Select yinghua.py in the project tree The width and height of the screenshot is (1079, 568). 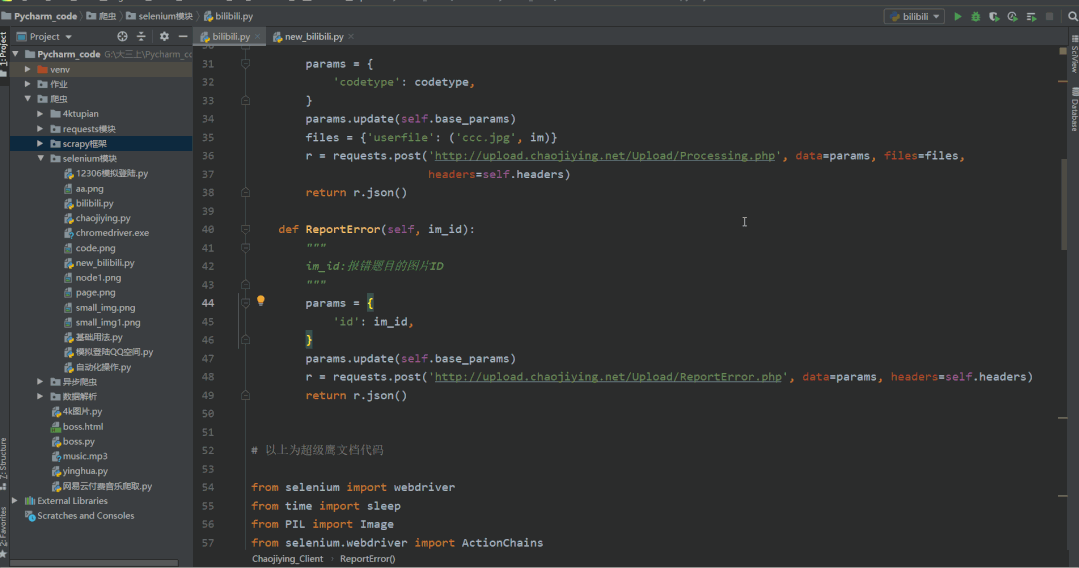point(85,471)
